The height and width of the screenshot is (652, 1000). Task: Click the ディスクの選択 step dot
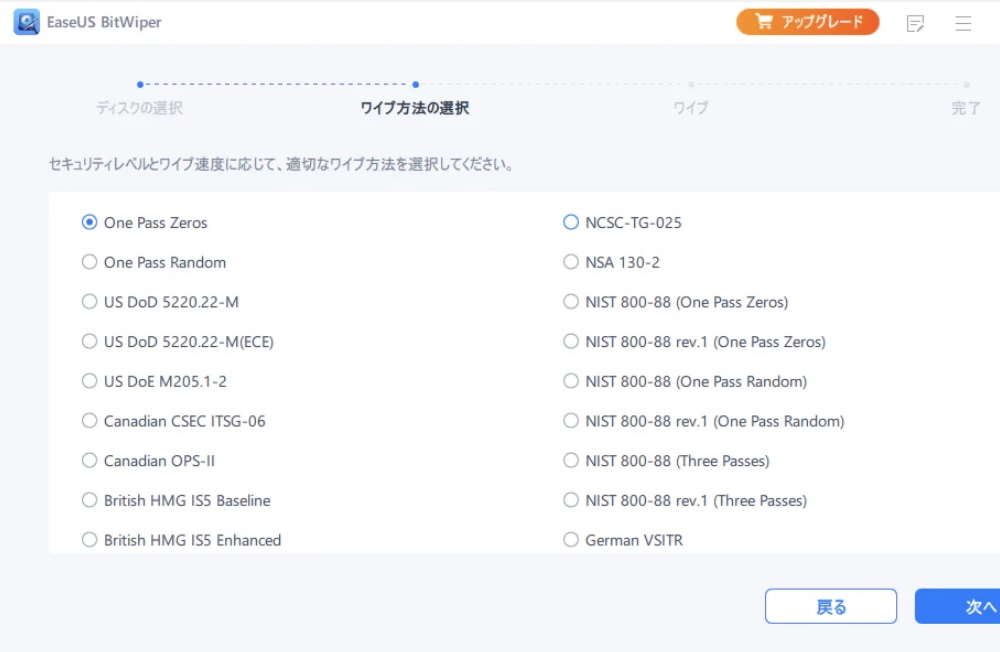(x=140, y=85)
